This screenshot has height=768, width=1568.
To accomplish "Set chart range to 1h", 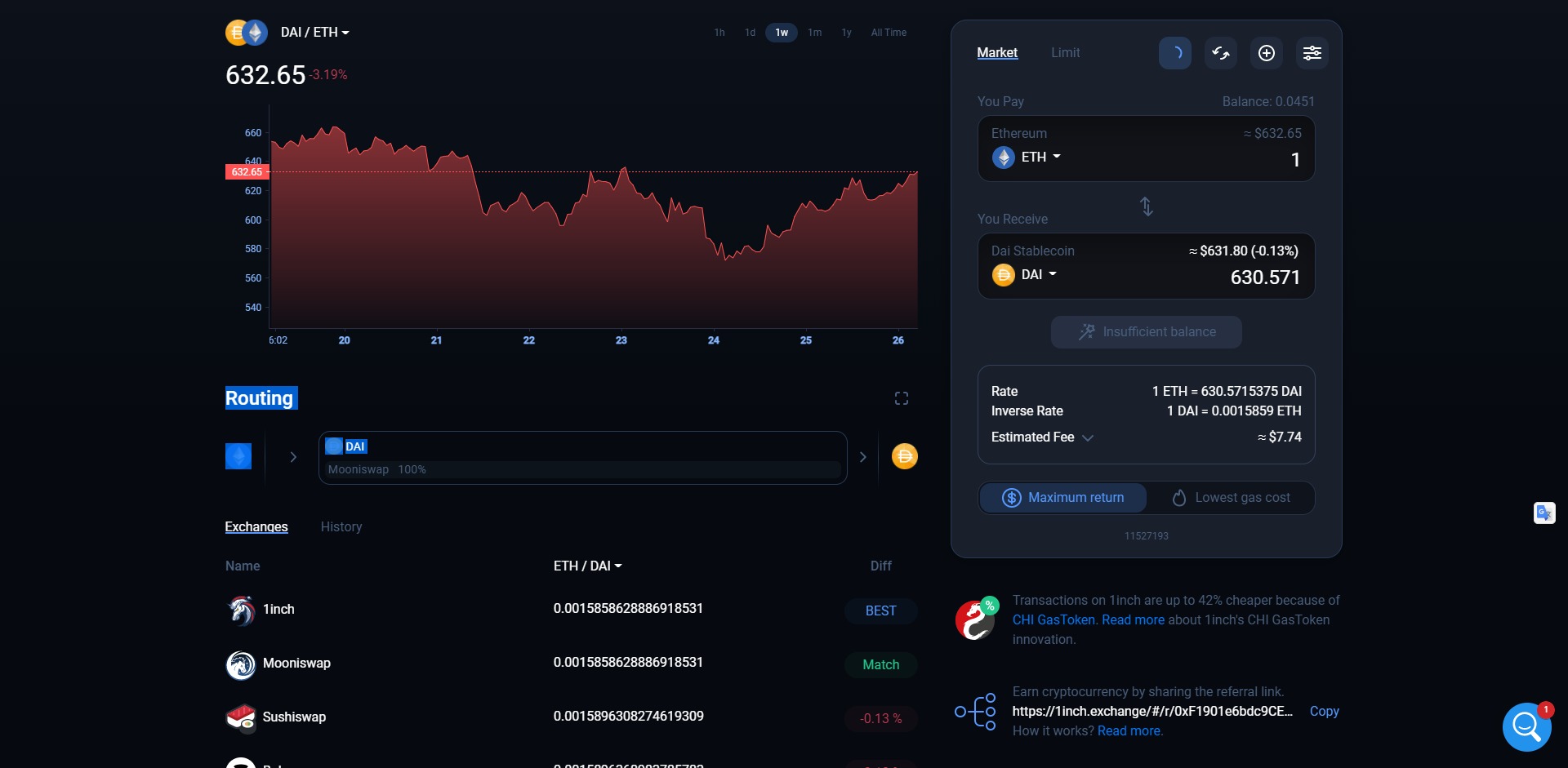I will click(719, 33).
